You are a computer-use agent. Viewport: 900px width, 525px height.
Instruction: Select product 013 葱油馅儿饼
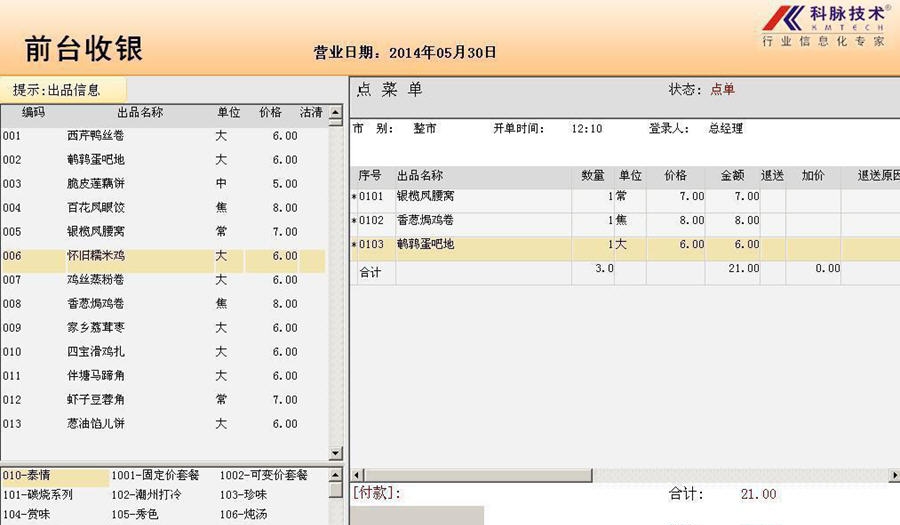[164, 424]
